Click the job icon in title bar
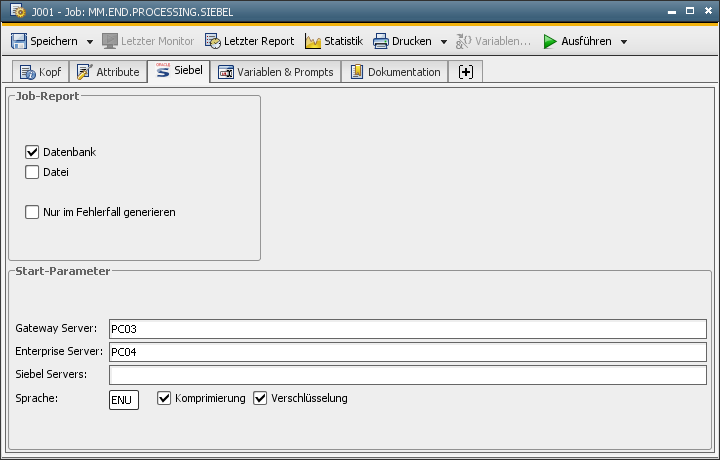Screen dimensions: 720x460 (x=17, y=11)
